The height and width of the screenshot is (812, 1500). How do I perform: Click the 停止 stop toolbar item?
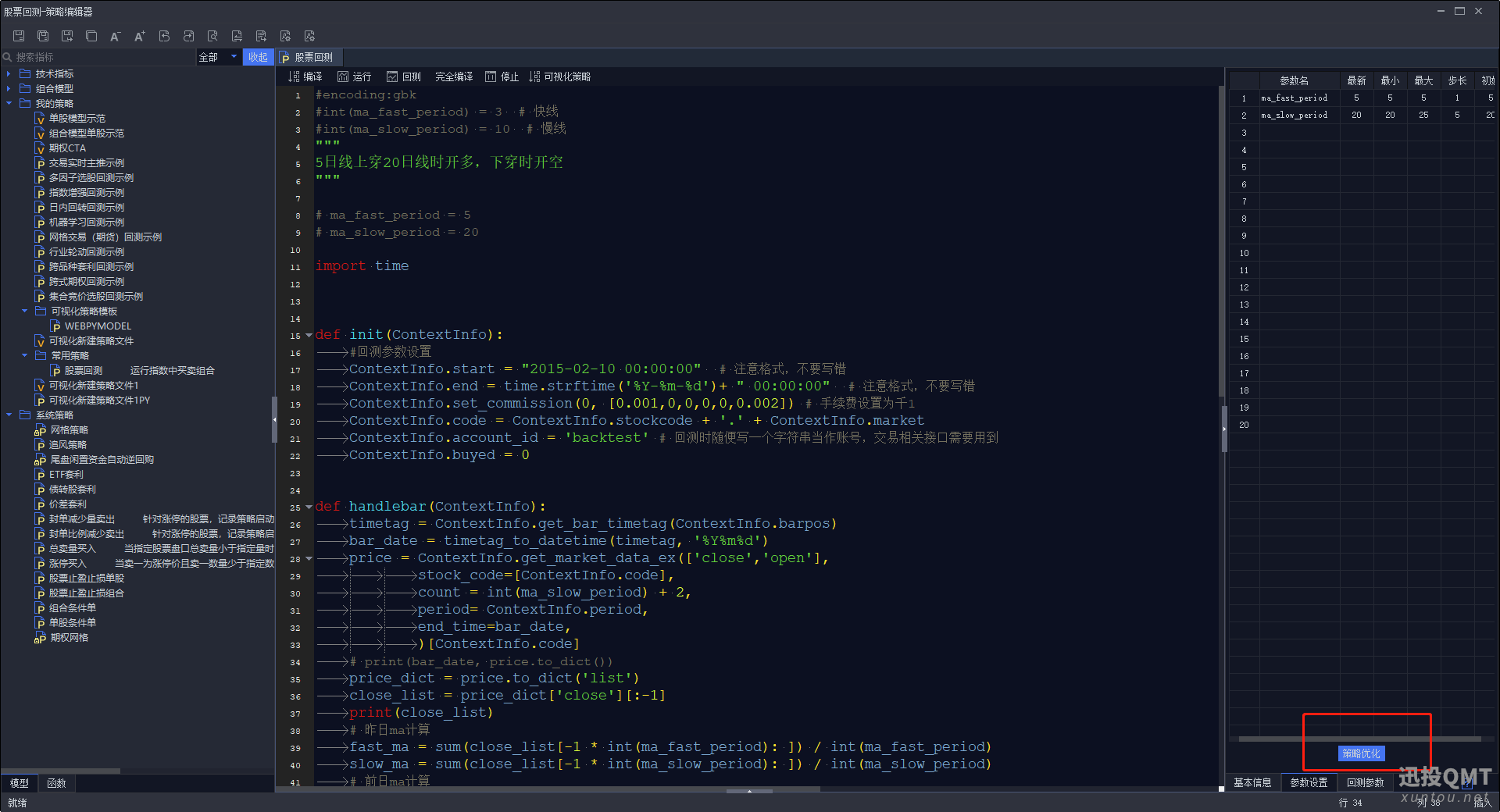coord(502,77)
